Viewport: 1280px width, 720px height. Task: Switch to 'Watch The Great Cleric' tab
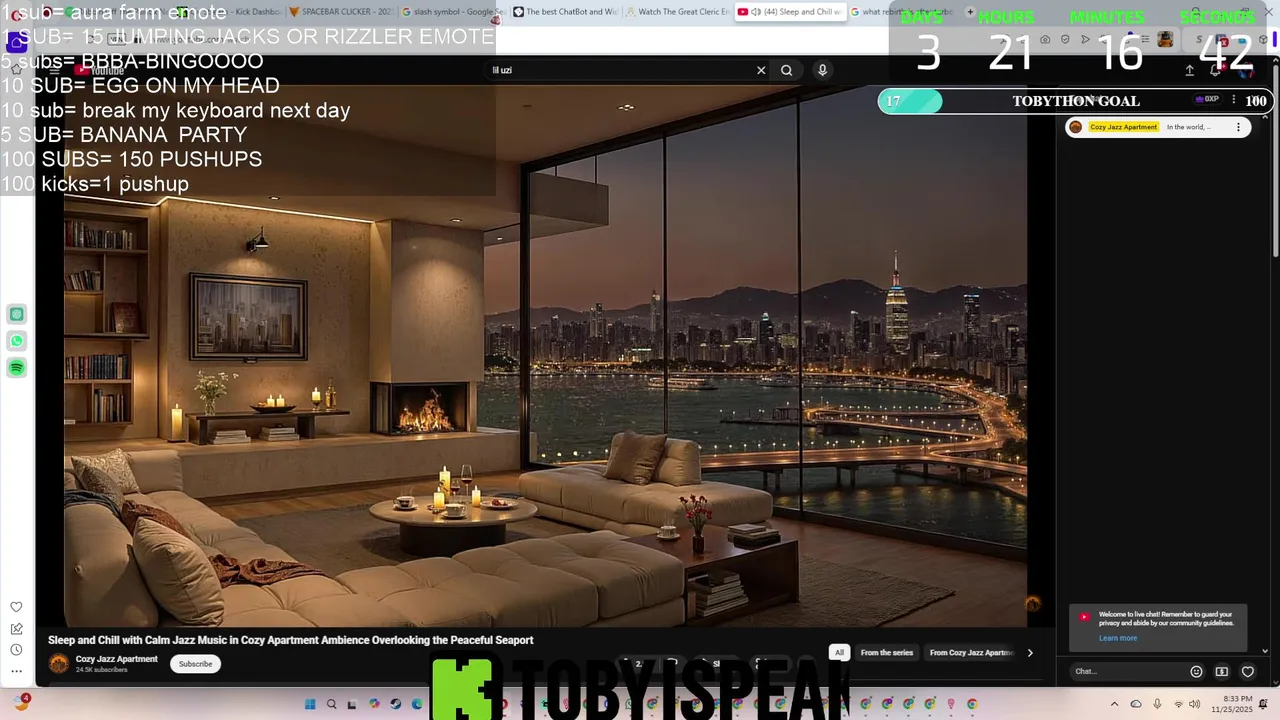[x=678, y=12]
